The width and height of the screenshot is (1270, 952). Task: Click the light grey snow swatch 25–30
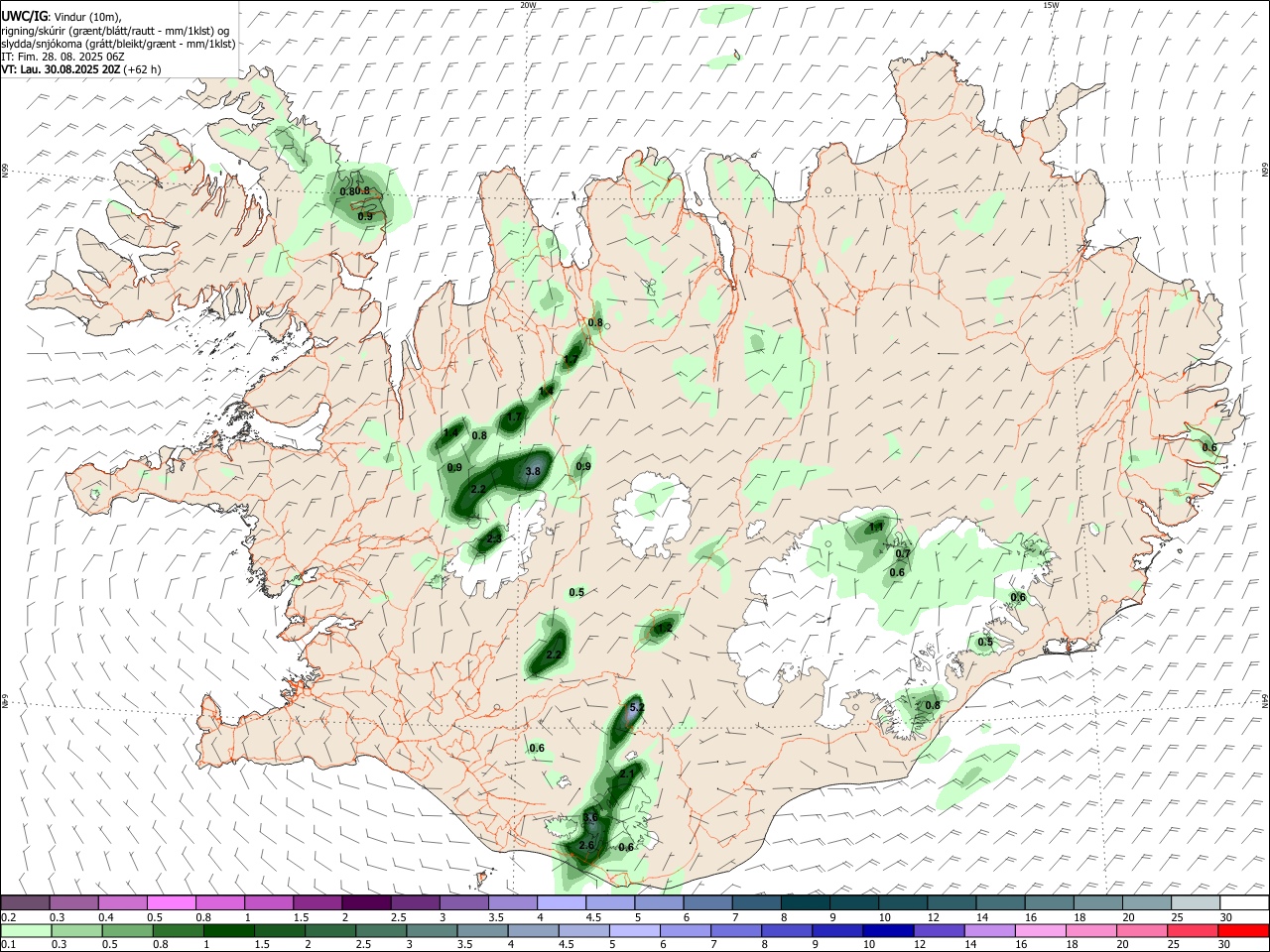(x=1196, y=902)
